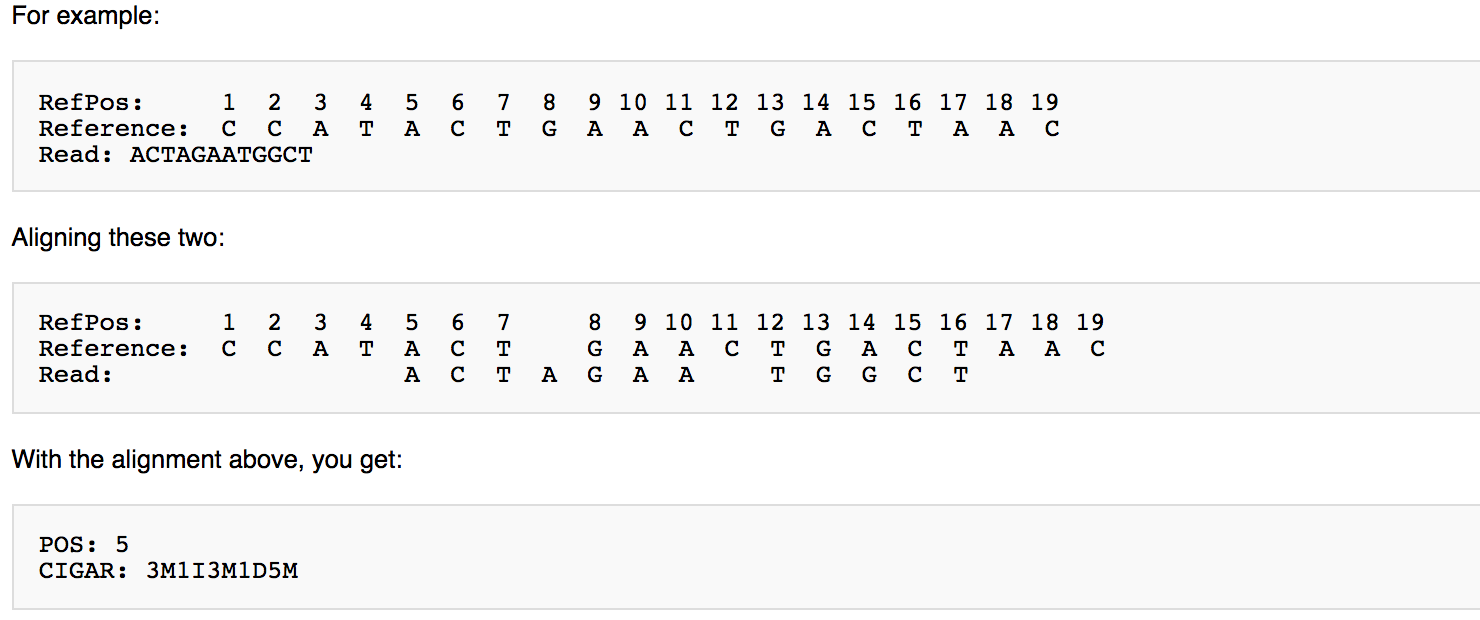
Task: Click the CIGAR string 3M1I3M1D5M
Action: click(x=222, y=571)
